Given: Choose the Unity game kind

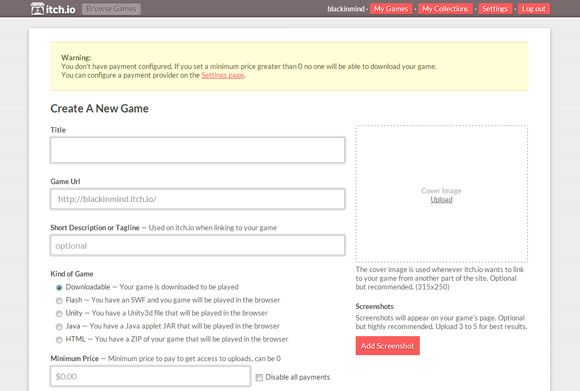Looking at the screenshot, I should tap(59, 314).
